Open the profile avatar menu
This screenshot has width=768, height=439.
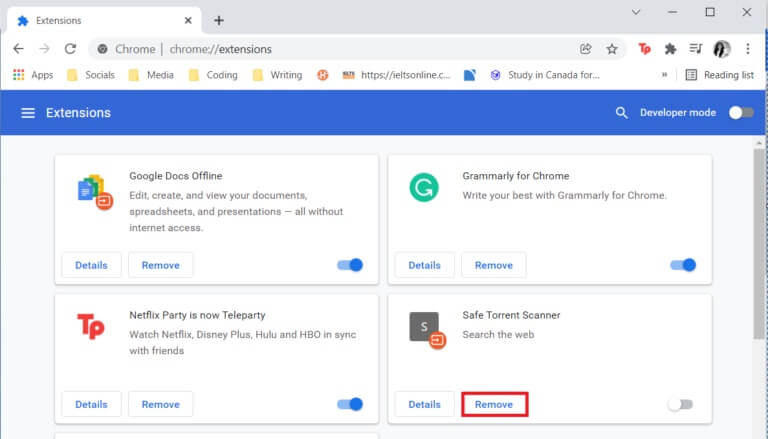[721, 49]
